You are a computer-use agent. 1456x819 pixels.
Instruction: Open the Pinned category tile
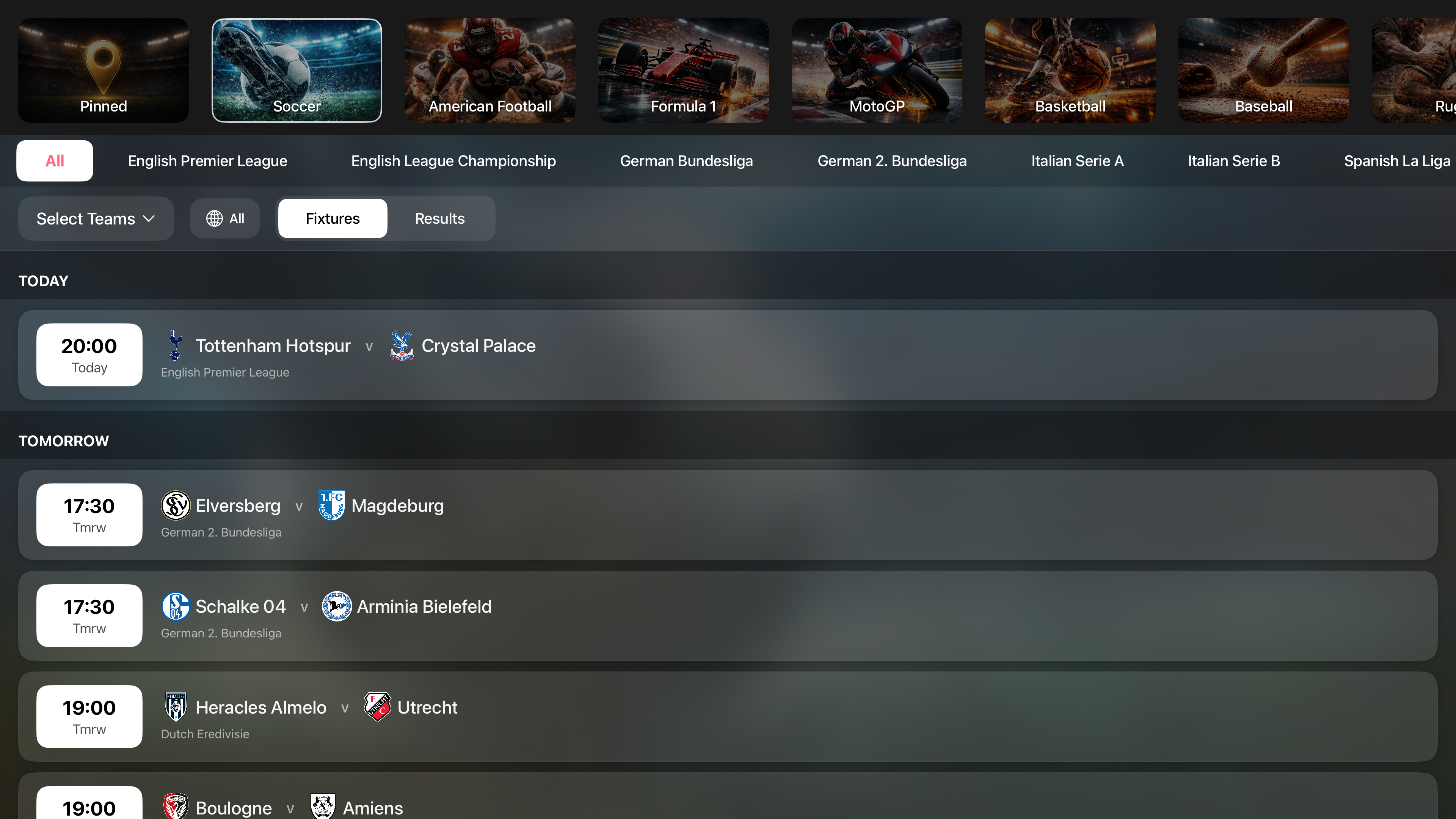coord(104,71)
